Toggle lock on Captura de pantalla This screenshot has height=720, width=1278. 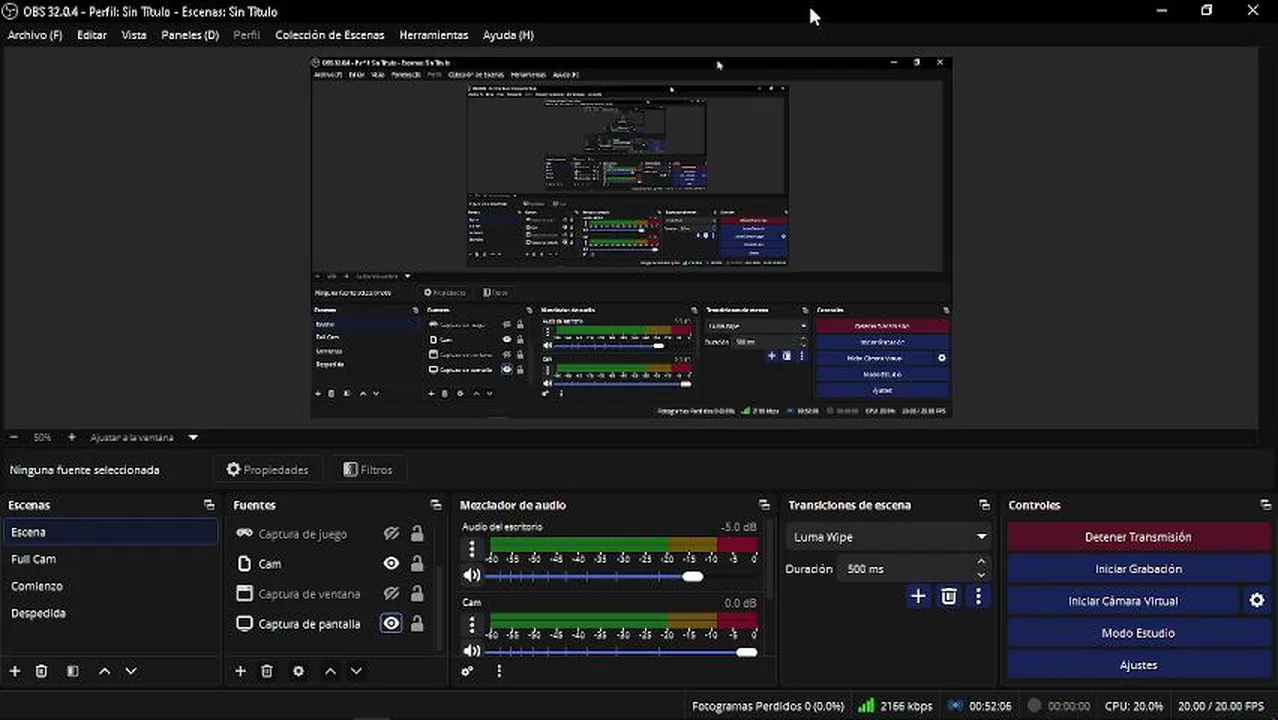pos(417,624)
